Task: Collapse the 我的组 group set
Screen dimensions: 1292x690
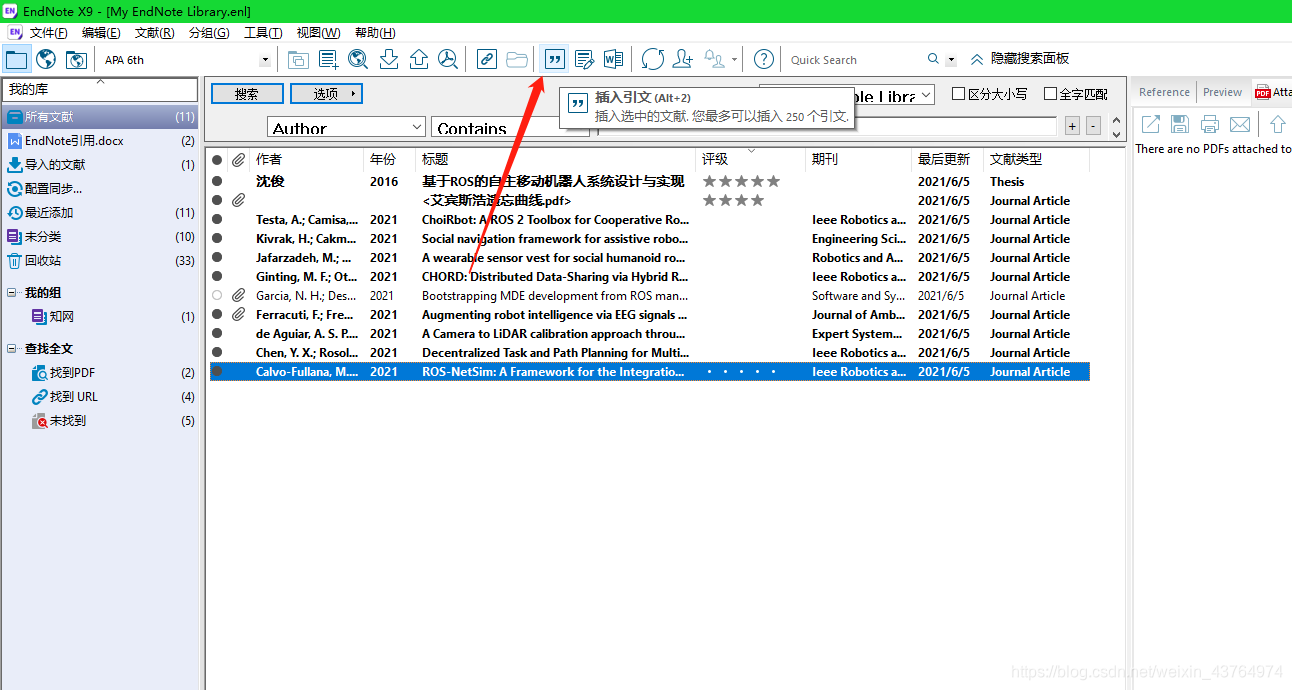Action: pos(12,293)
